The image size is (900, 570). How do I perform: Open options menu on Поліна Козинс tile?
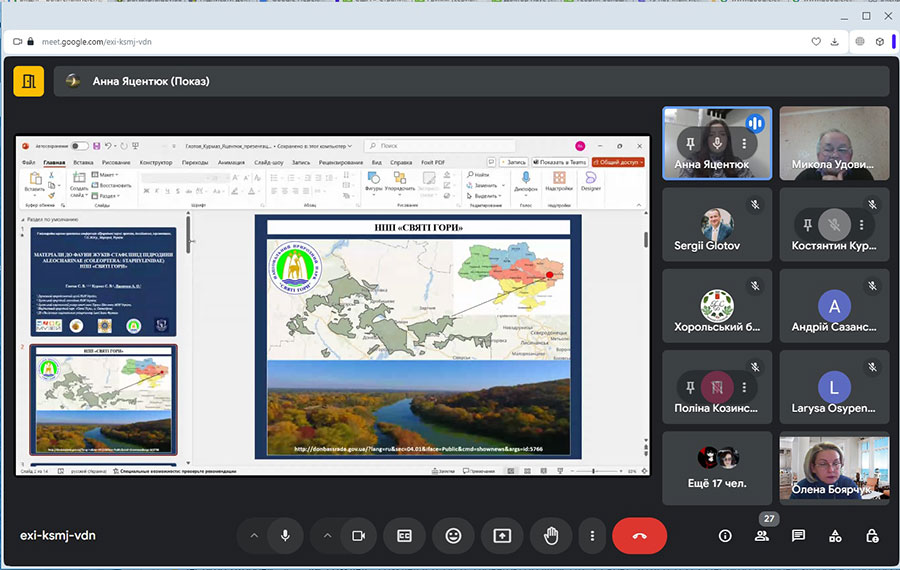tap(744, 387)
